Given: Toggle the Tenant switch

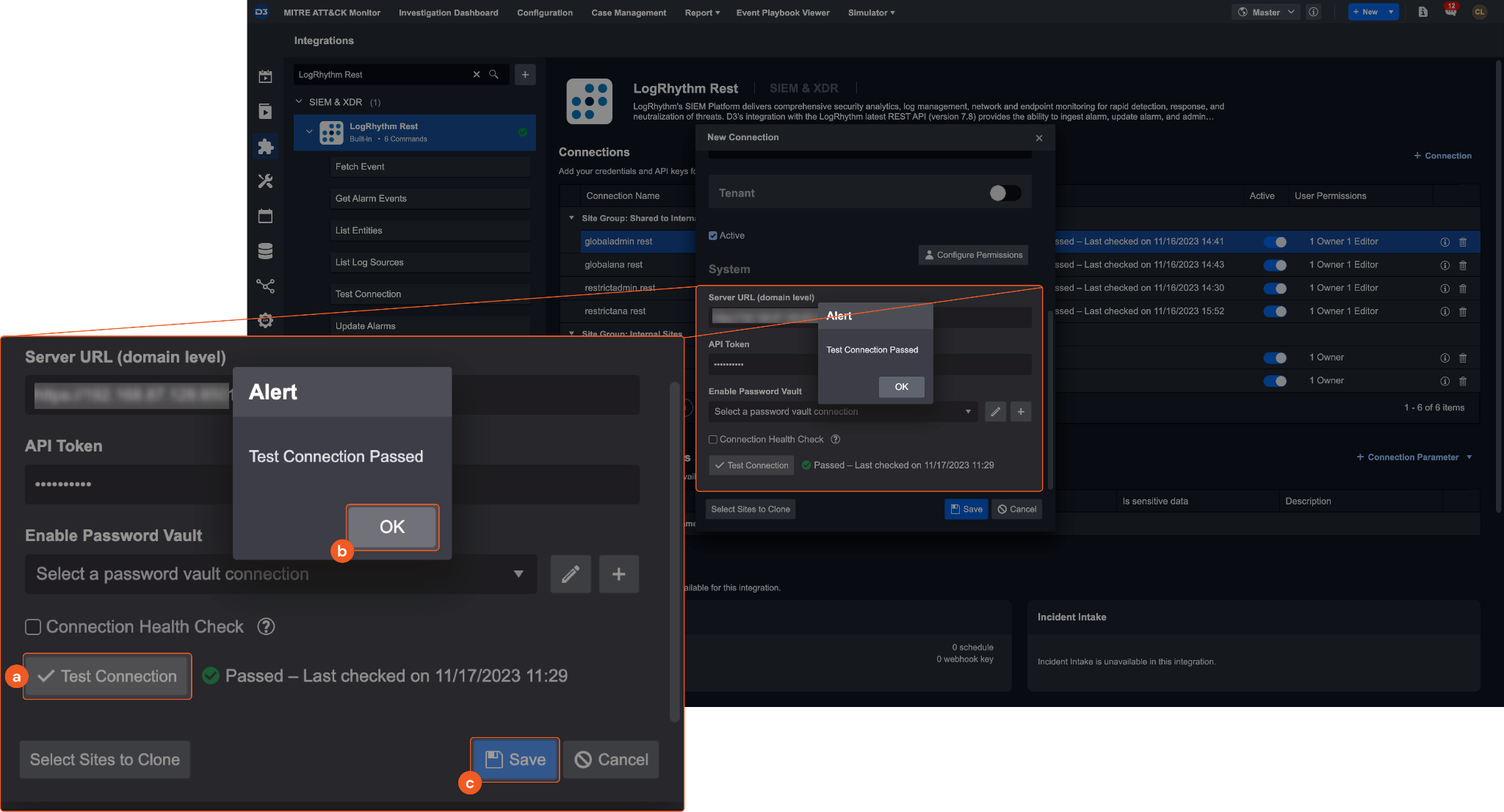Looking at the screenshot, I should point(1005,193).
